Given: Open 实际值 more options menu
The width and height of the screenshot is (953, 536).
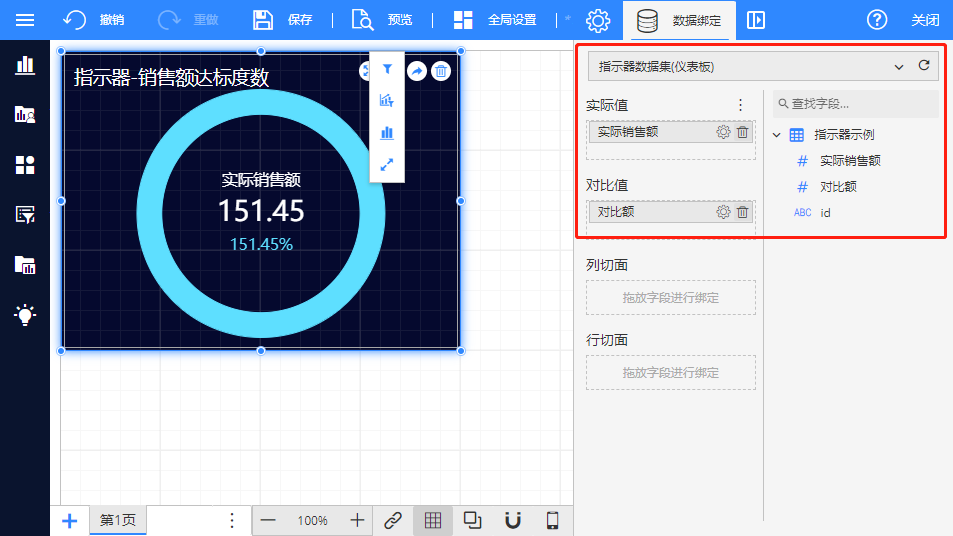Looking at the screenshot, I should 740,105.
